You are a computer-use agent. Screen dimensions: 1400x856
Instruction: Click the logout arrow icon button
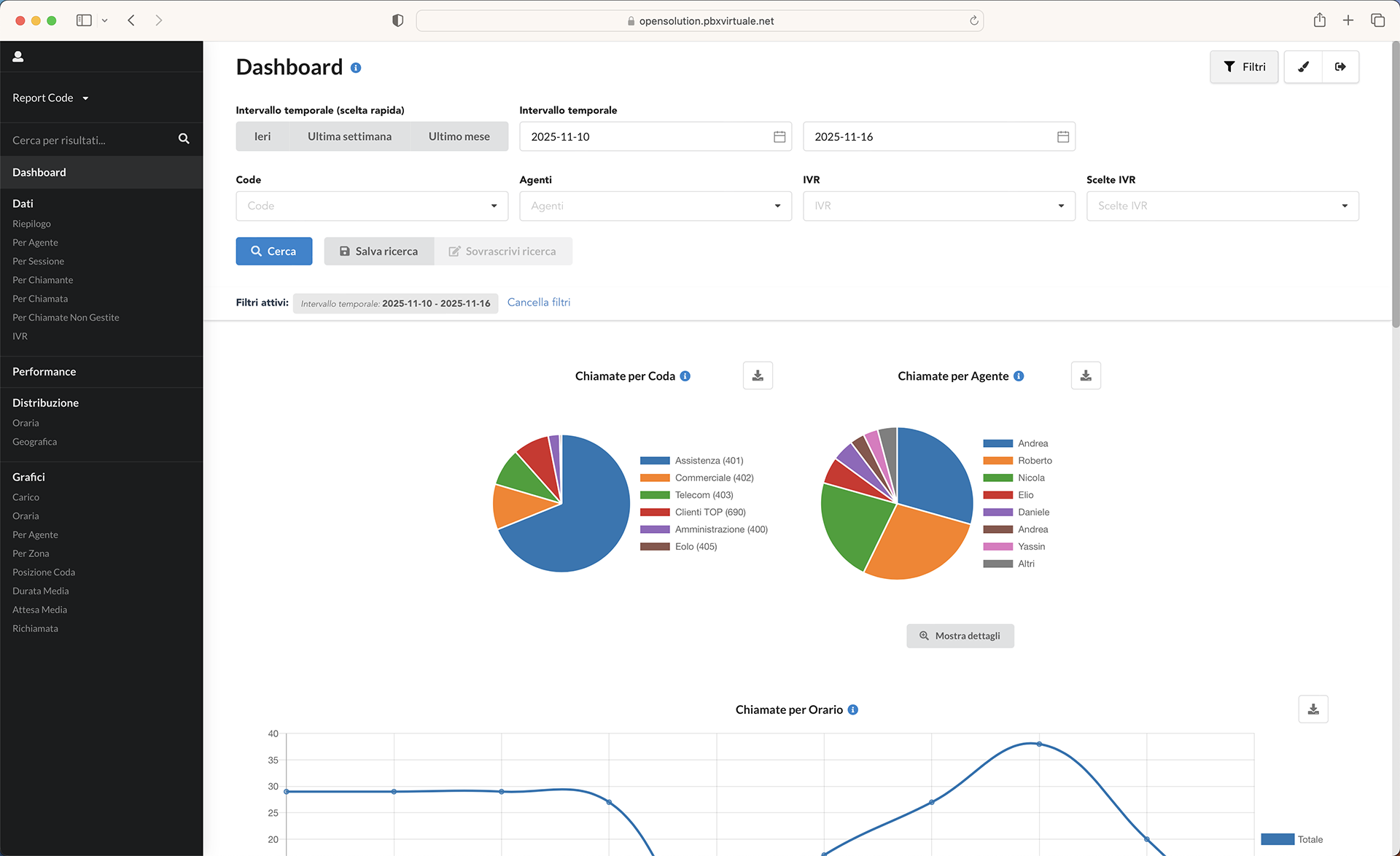click(x=1340, y=67)
